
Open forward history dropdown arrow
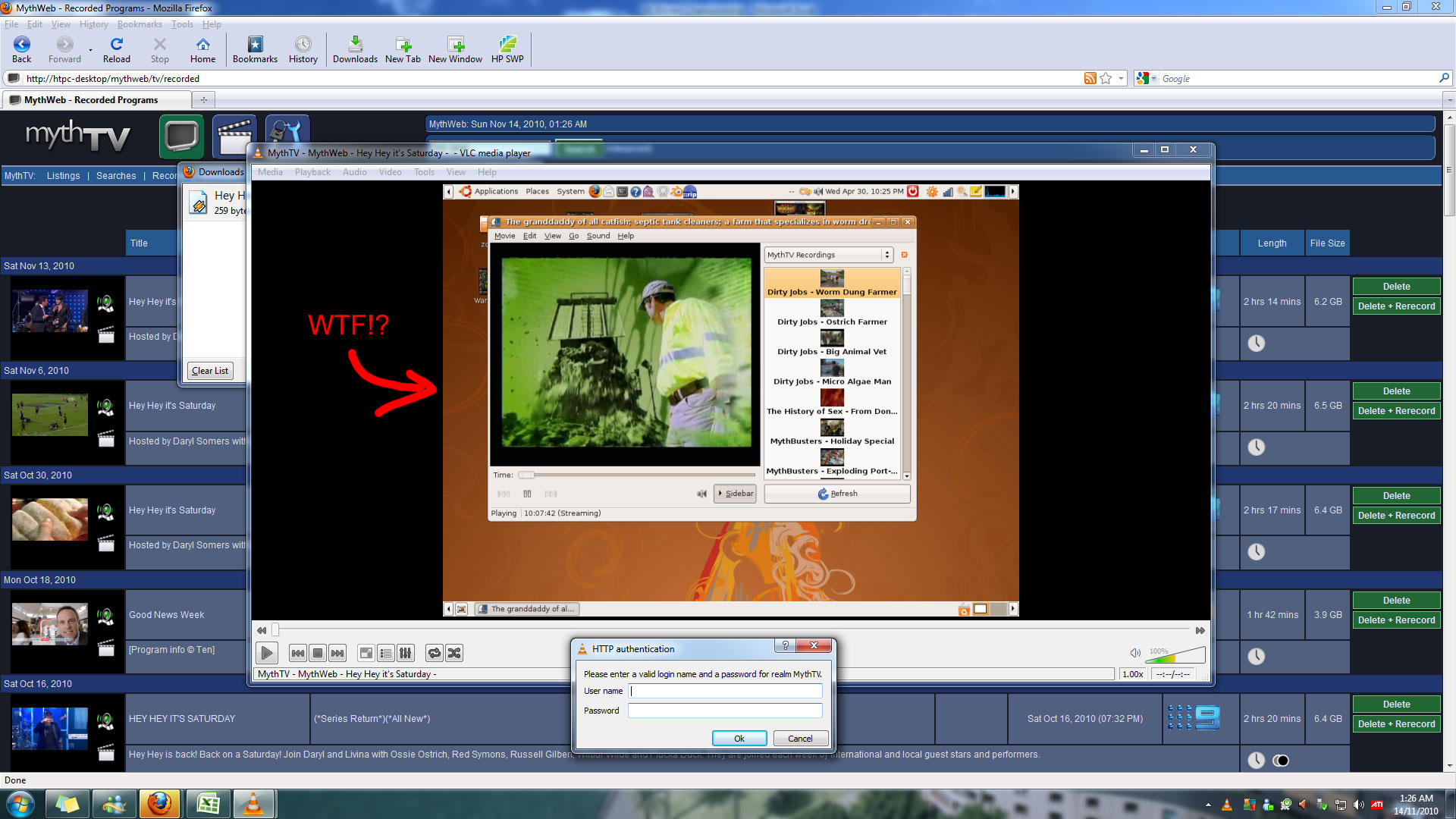point(90,50)
